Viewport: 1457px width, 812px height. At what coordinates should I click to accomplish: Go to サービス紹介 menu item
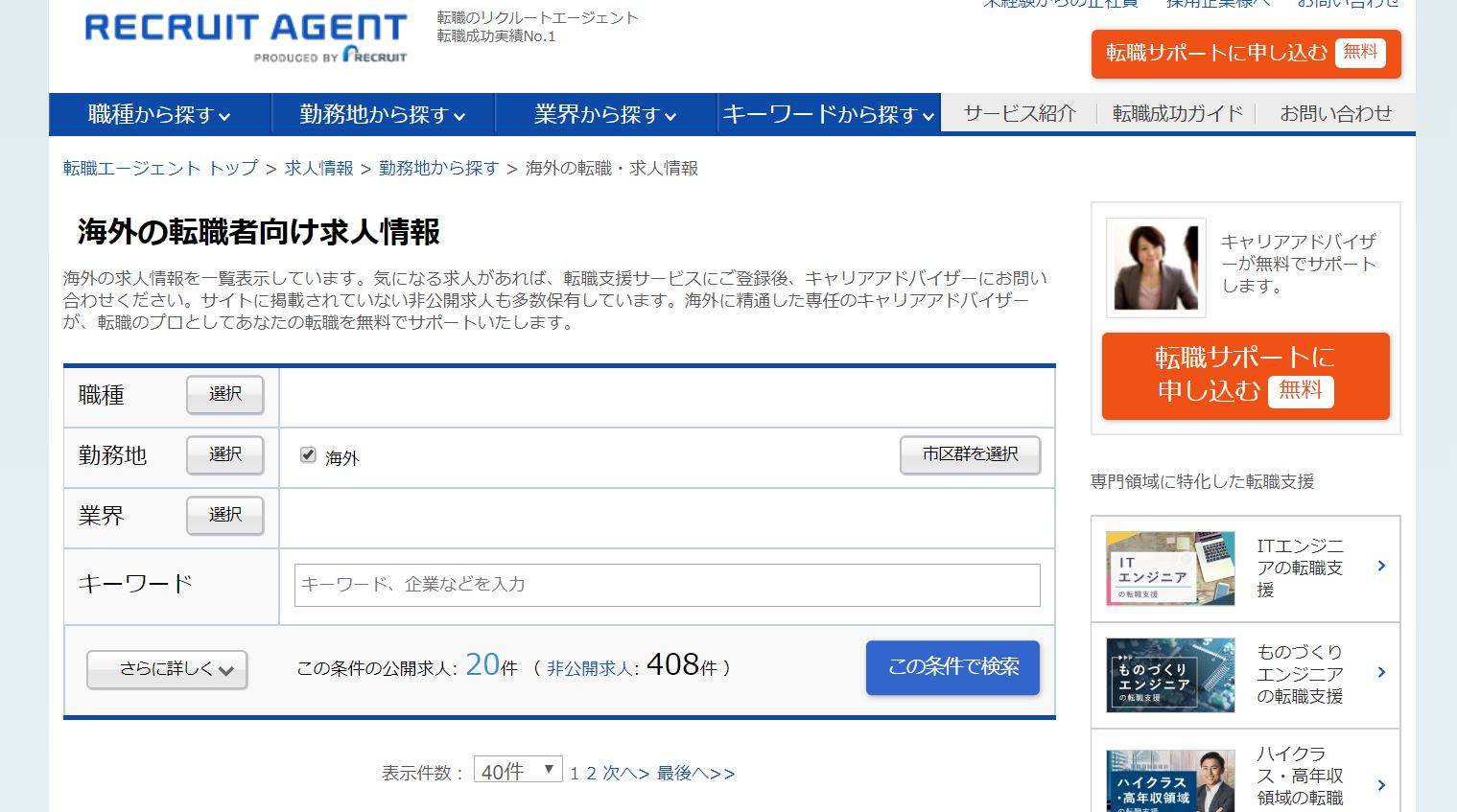1020,113
